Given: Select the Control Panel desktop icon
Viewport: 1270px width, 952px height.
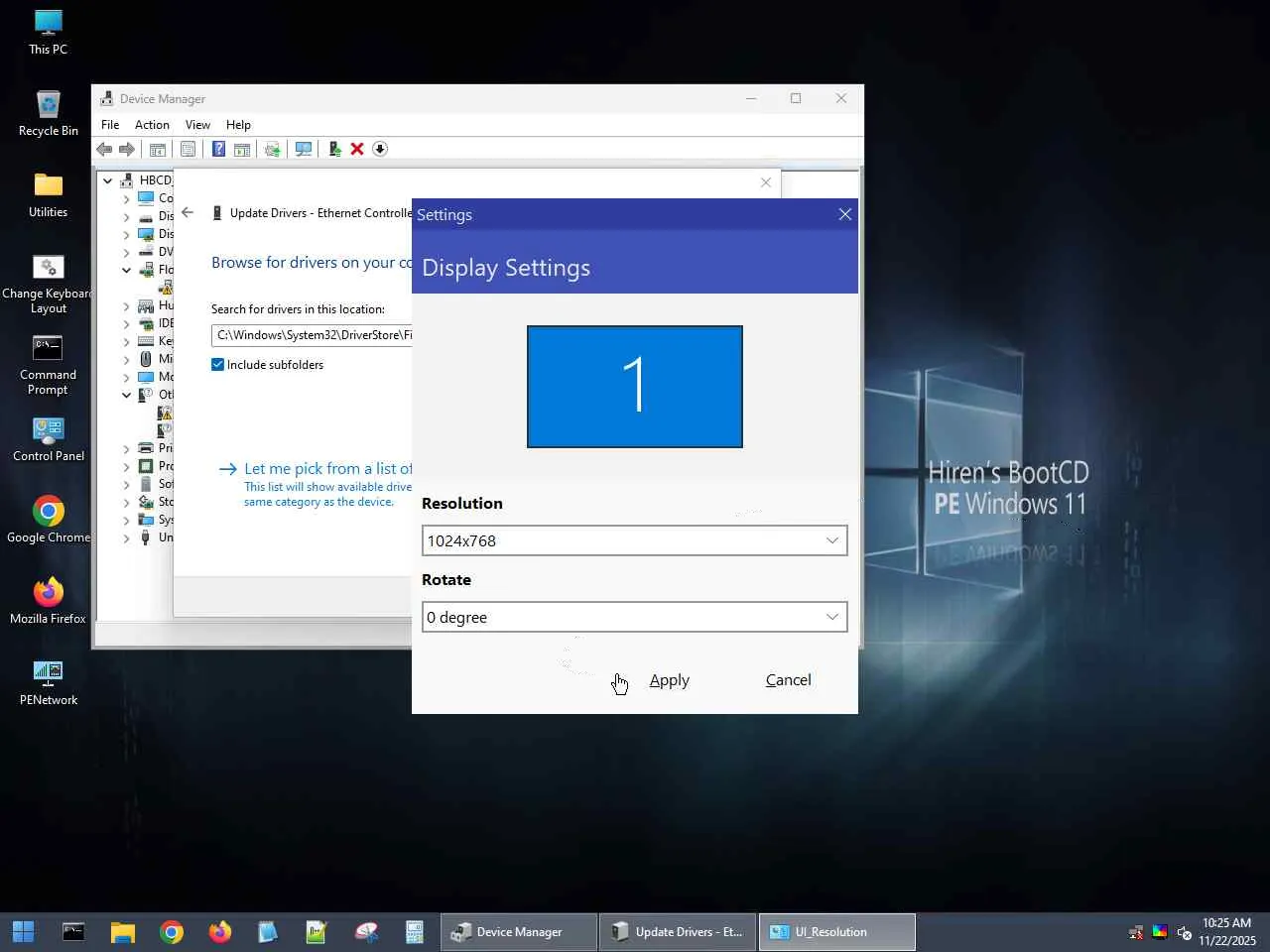Looking at the screenshot, I should tap(48, 439).
